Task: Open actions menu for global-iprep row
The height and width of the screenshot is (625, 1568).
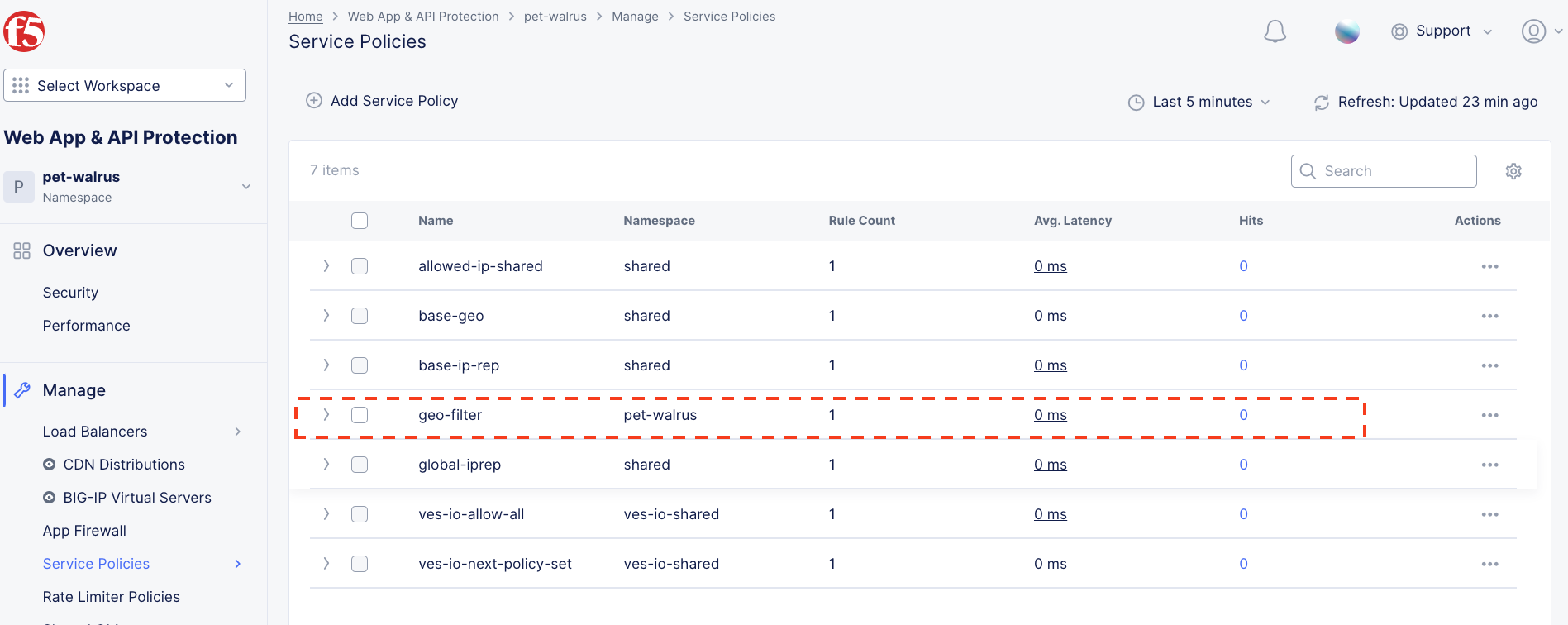Action: [1489, 465]
